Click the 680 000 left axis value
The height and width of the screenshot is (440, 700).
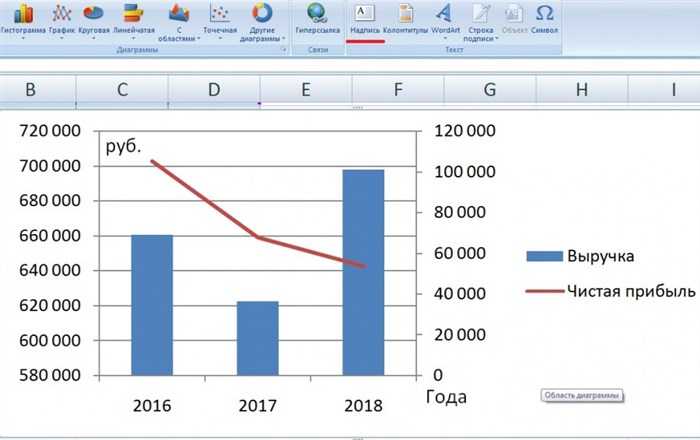coord(50,201)
